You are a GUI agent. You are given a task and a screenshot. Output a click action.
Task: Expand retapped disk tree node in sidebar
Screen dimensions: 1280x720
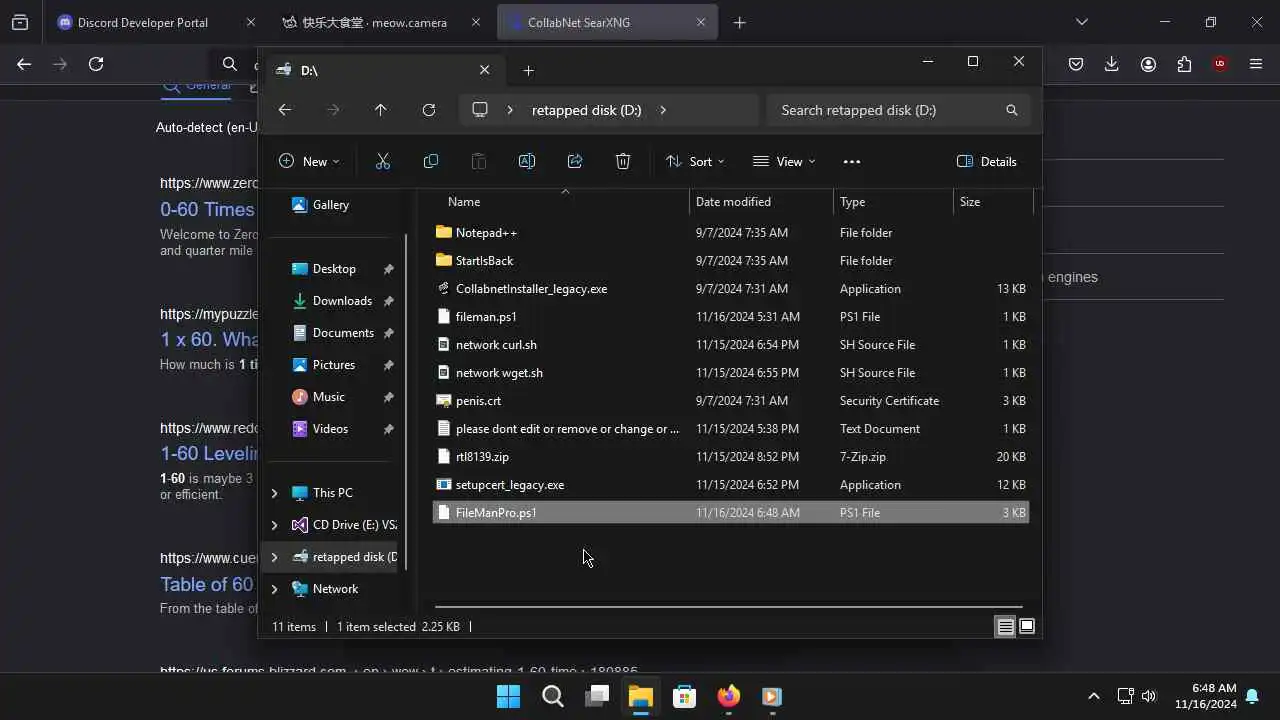pos(275,557)
